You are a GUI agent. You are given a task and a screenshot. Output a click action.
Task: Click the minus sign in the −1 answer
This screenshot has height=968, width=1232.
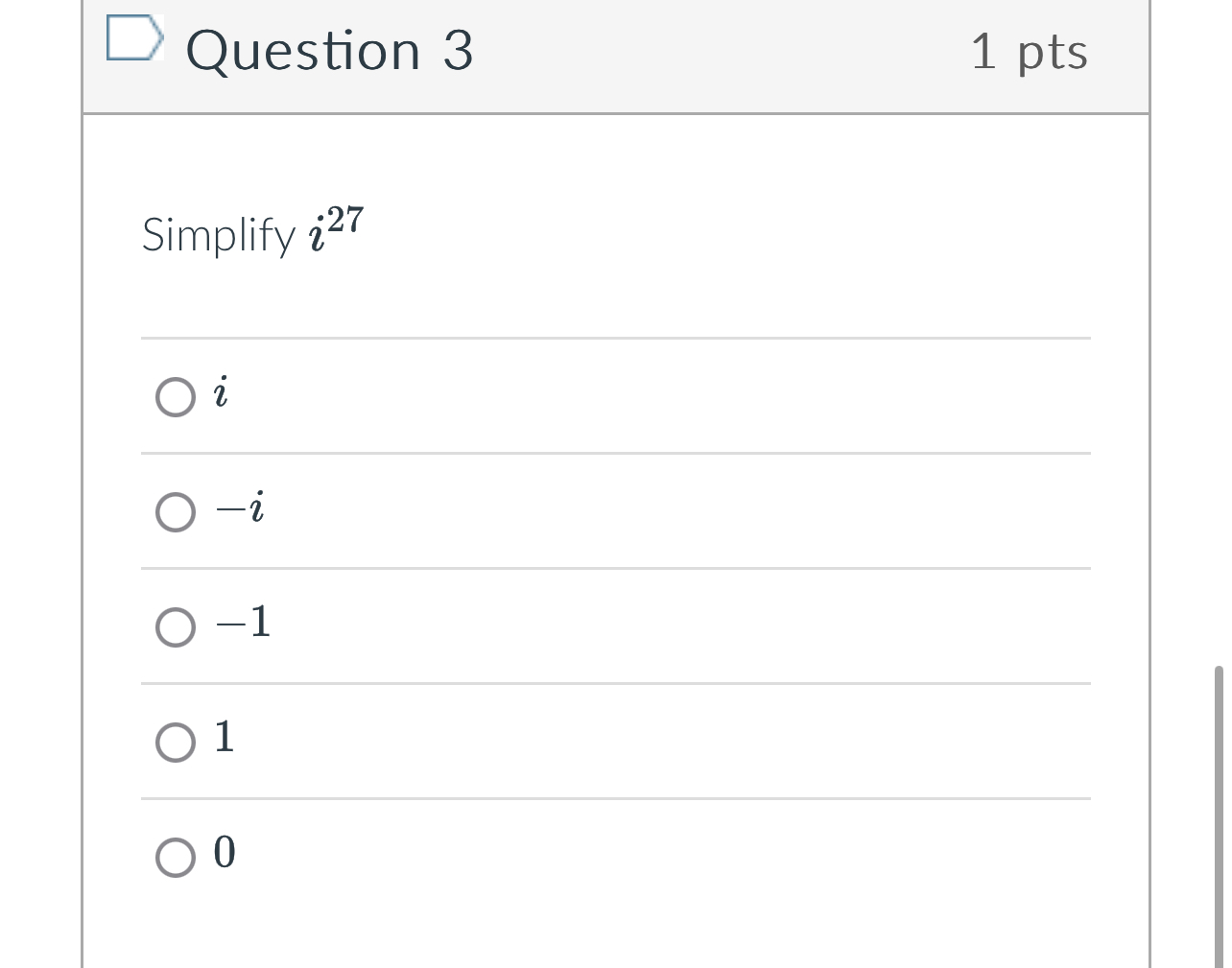(230, 625)
